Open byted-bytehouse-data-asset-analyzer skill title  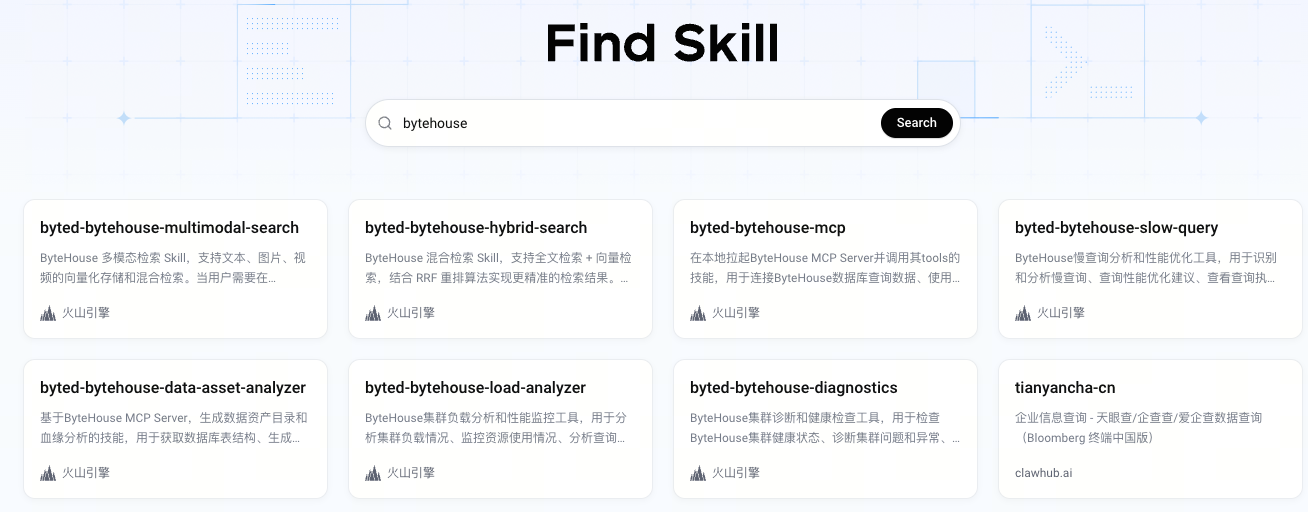point(173,388)
